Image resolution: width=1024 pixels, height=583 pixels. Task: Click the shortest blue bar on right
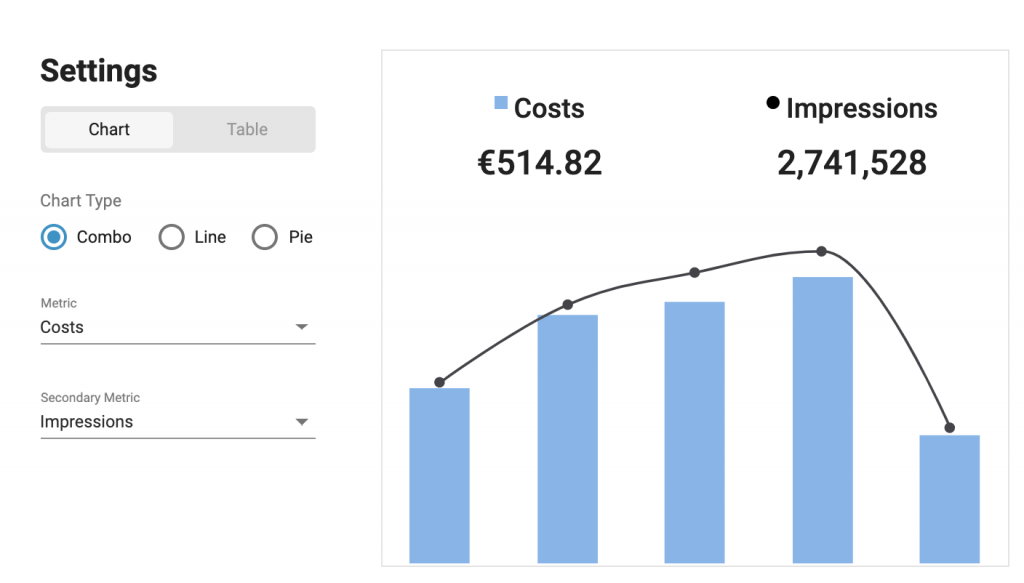[x=950, y=499]
